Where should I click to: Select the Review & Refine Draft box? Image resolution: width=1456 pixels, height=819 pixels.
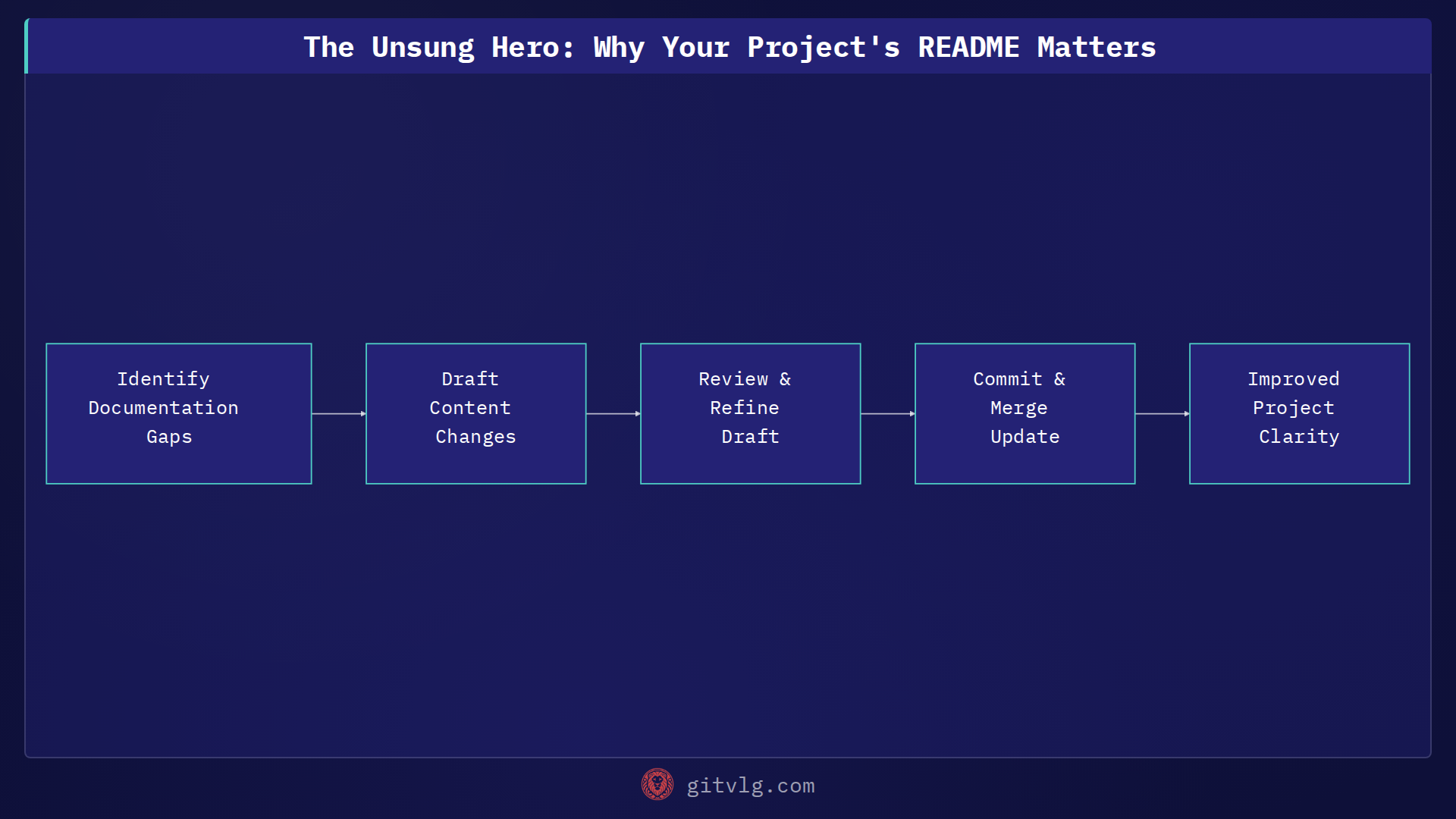[x=751, y=413]
